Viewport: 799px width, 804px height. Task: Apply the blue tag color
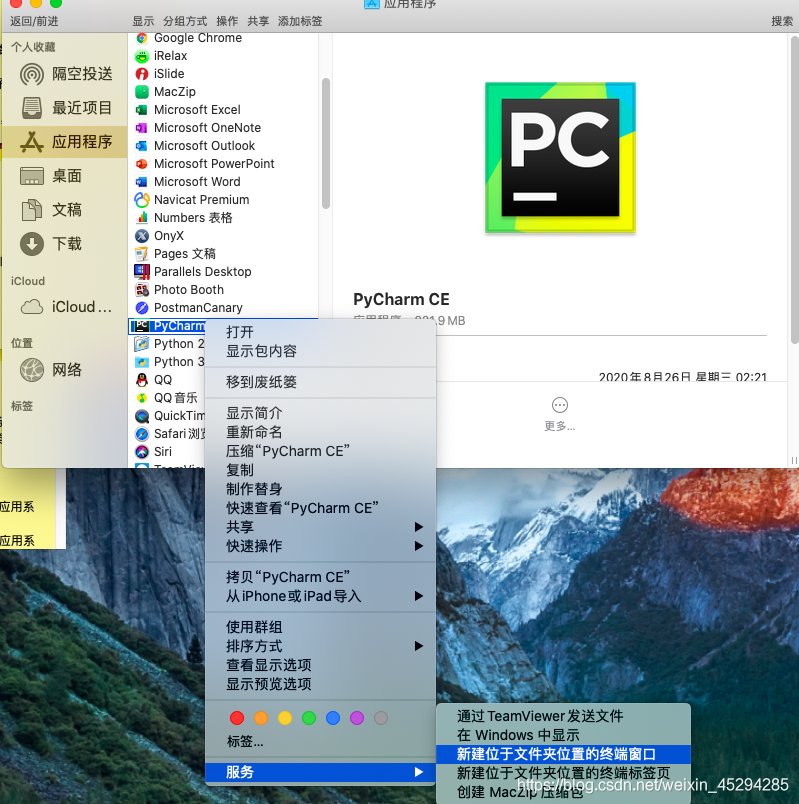333,718
